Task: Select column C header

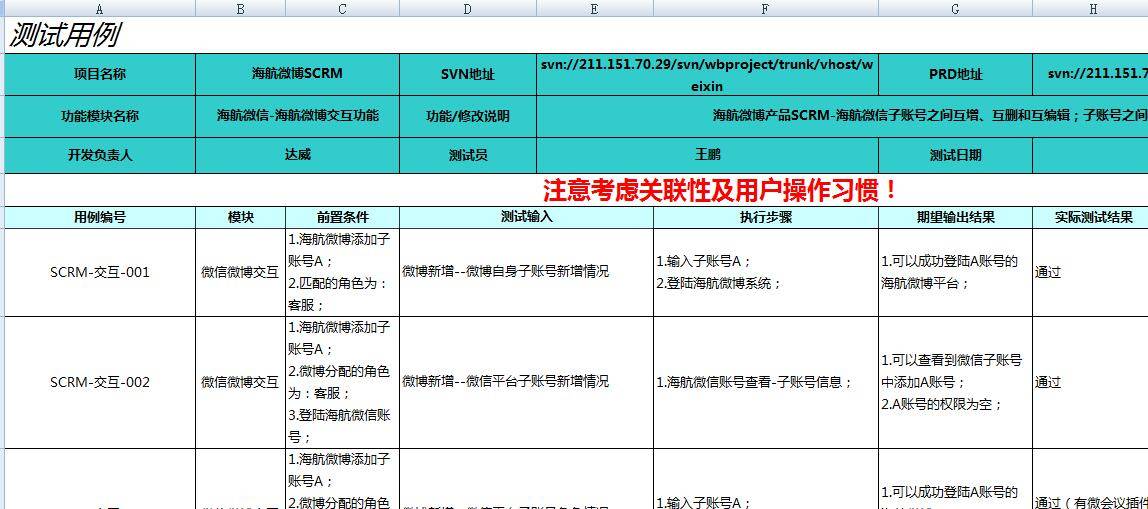Action: pyautogui.click(x=343, y=8)
